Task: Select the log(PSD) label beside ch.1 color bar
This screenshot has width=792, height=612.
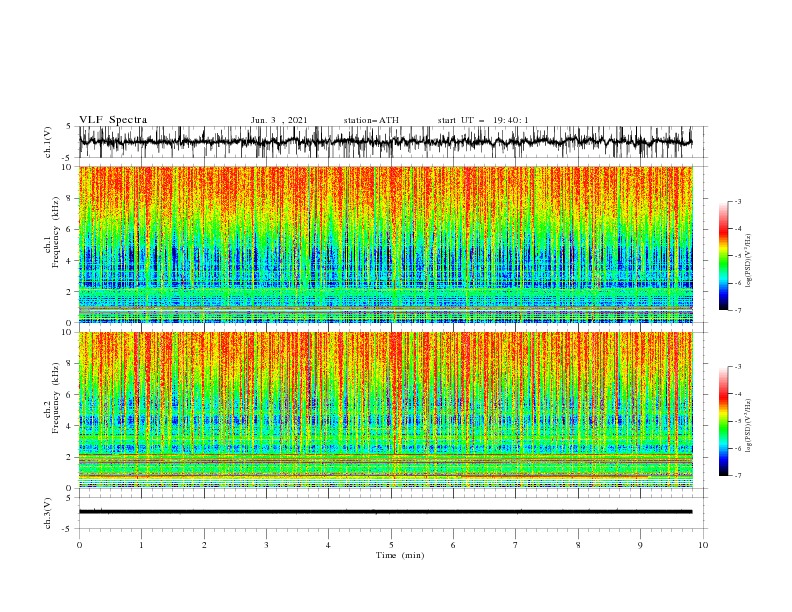Action: (749, 261)
